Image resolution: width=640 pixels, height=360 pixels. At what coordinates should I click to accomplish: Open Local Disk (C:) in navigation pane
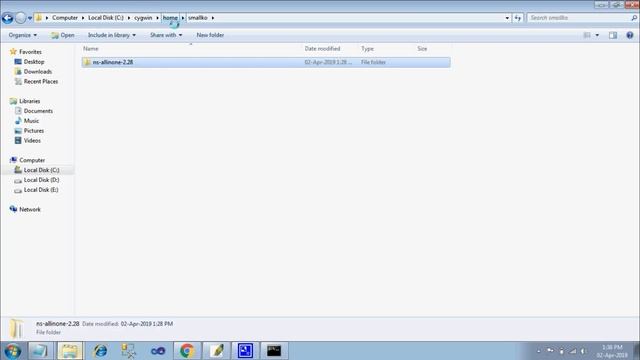click(41, 170)
